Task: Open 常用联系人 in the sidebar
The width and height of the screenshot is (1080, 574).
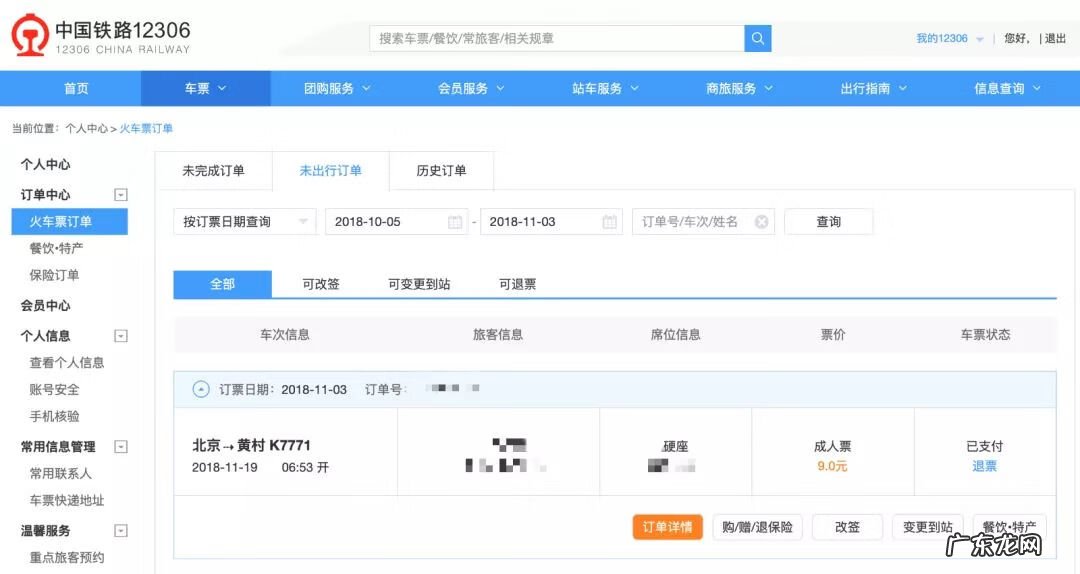Action: tap(61, 473)
